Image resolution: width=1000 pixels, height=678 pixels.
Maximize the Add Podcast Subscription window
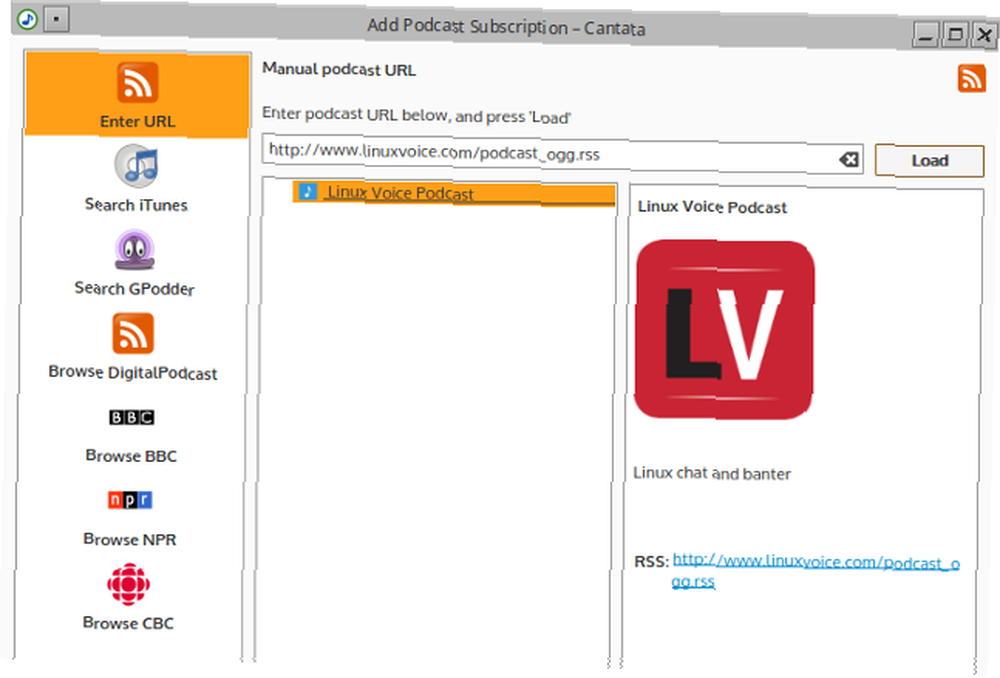(955, 34)
